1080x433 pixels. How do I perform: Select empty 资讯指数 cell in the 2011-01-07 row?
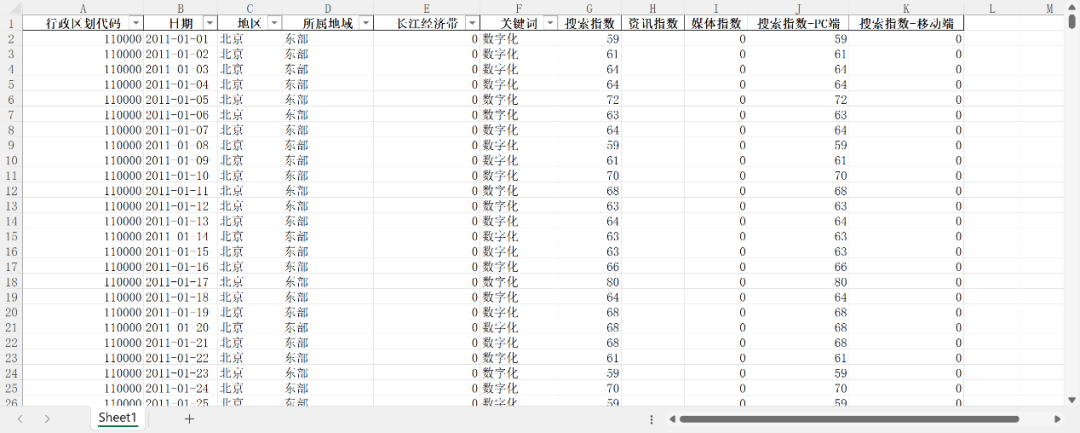point(653,129)
